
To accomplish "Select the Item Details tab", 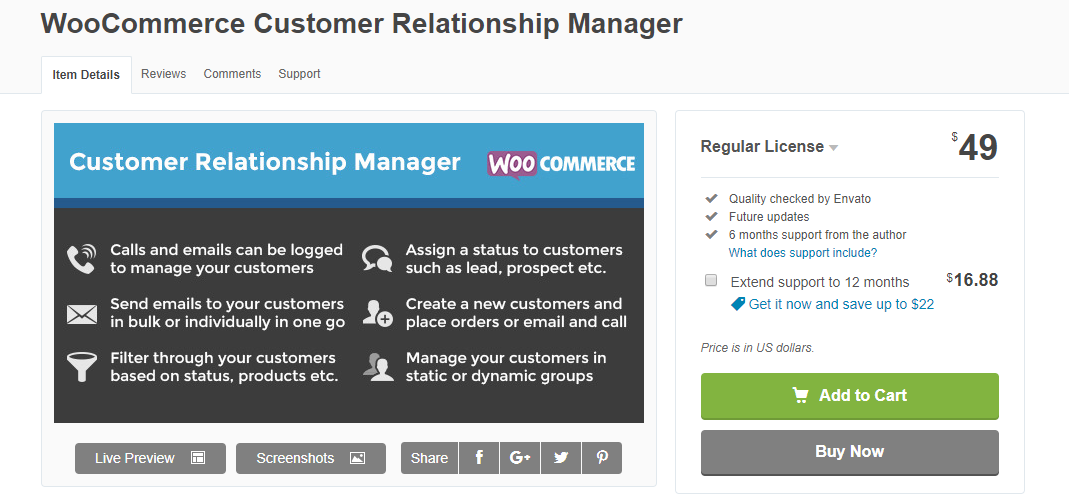I will pyautogui.click(x=86, y=75).
